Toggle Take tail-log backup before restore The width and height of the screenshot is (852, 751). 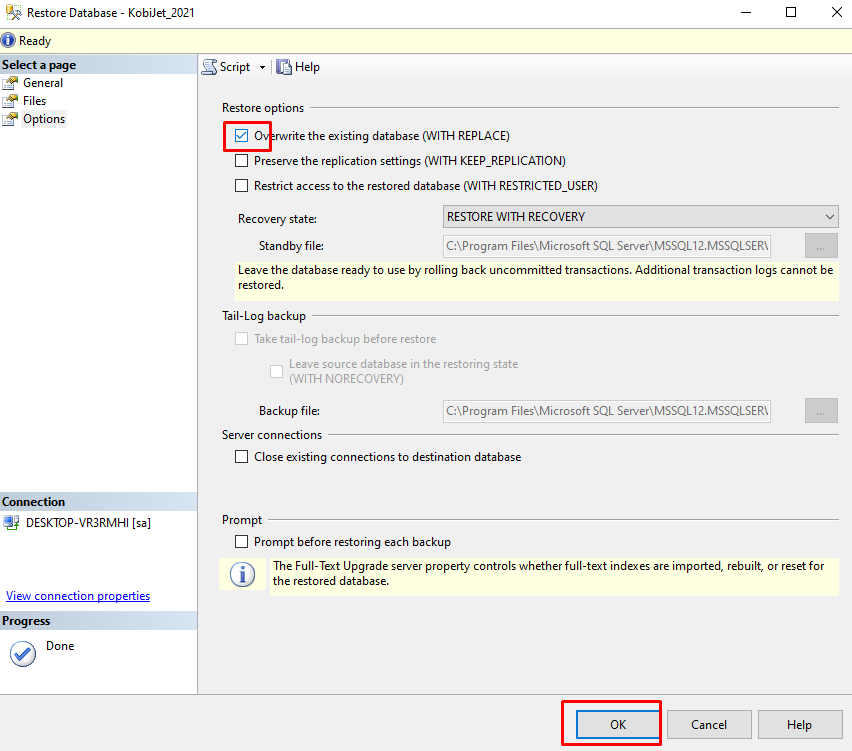point(241,339)
